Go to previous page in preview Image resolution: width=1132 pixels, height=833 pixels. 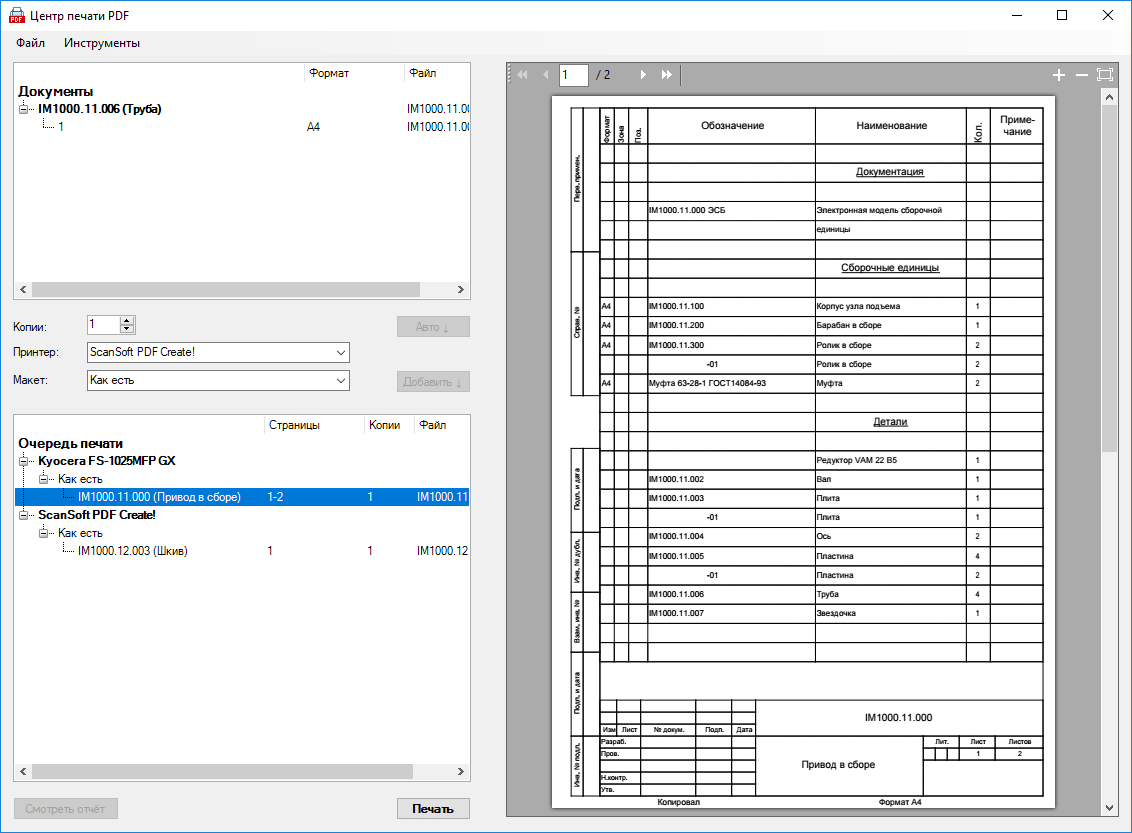[x=545, y=75]
